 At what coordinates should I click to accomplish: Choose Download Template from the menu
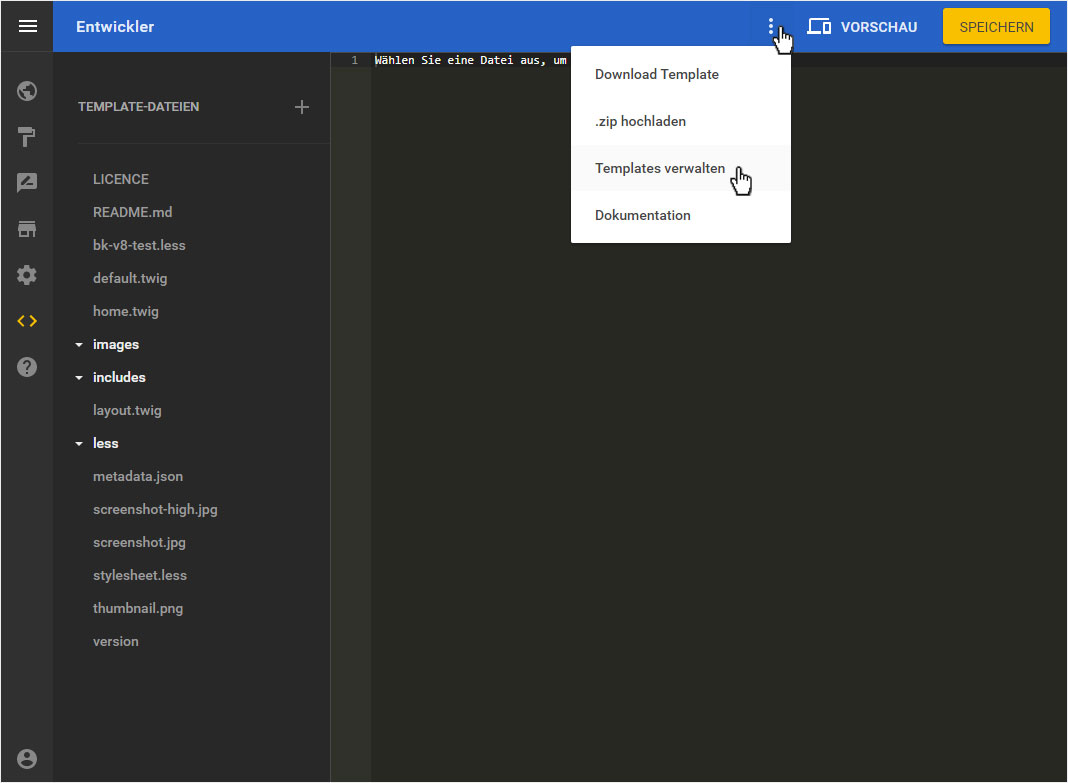coord(680,74)
